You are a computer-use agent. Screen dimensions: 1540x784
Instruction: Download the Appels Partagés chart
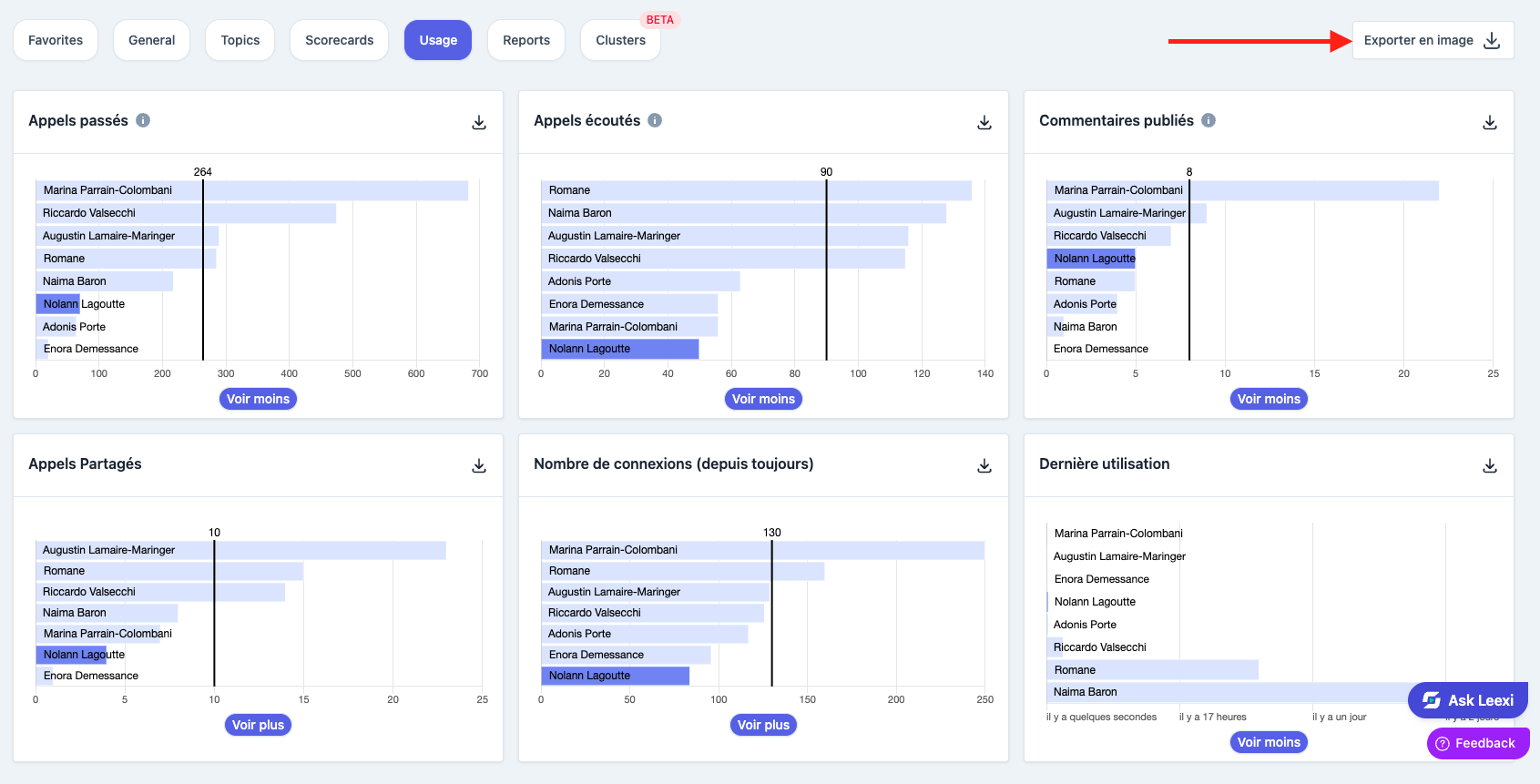(x=479, y=465)
